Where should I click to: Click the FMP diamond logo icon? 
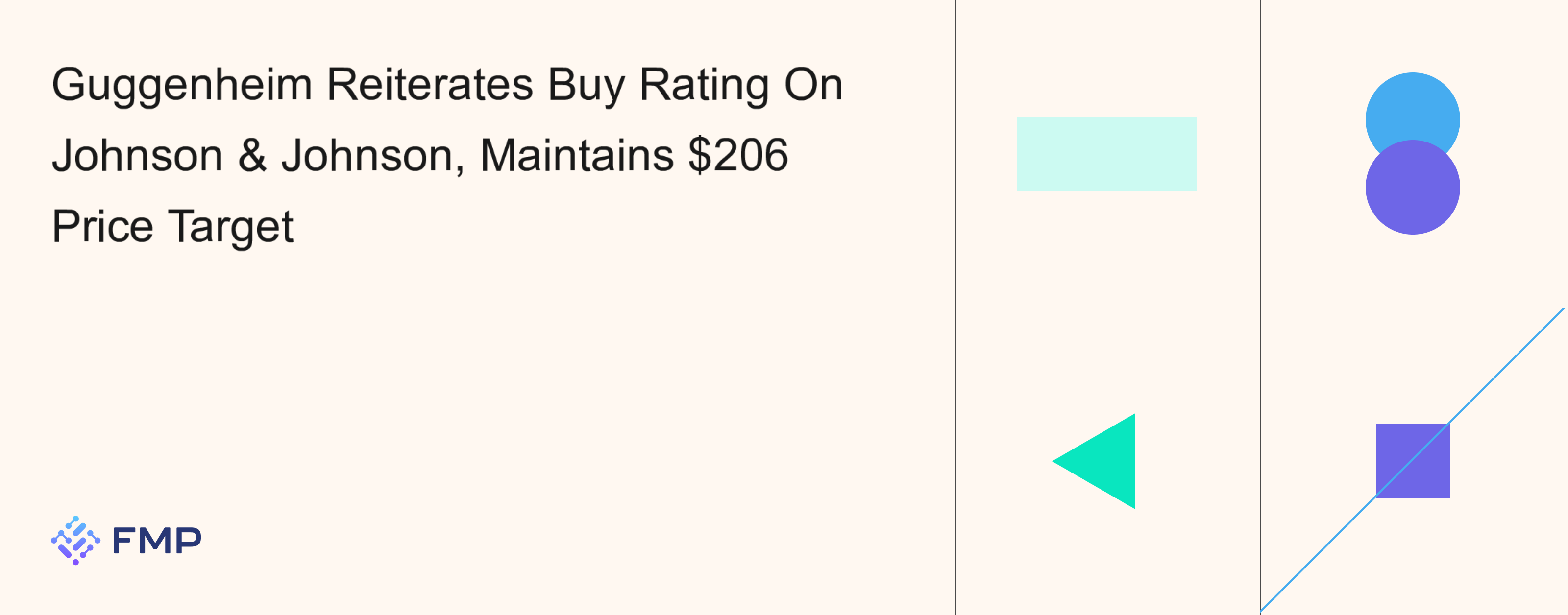click(75, 540)
